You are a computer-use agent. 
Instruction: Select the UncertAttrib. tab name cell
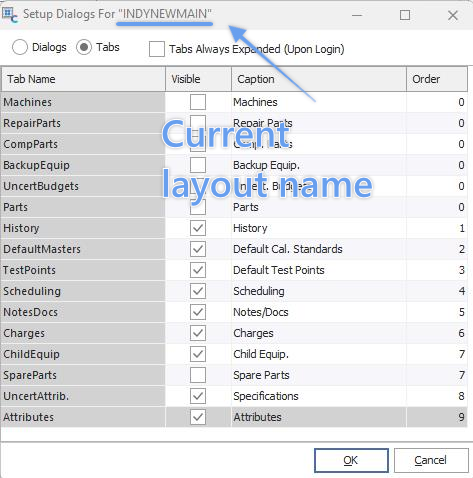83,396
